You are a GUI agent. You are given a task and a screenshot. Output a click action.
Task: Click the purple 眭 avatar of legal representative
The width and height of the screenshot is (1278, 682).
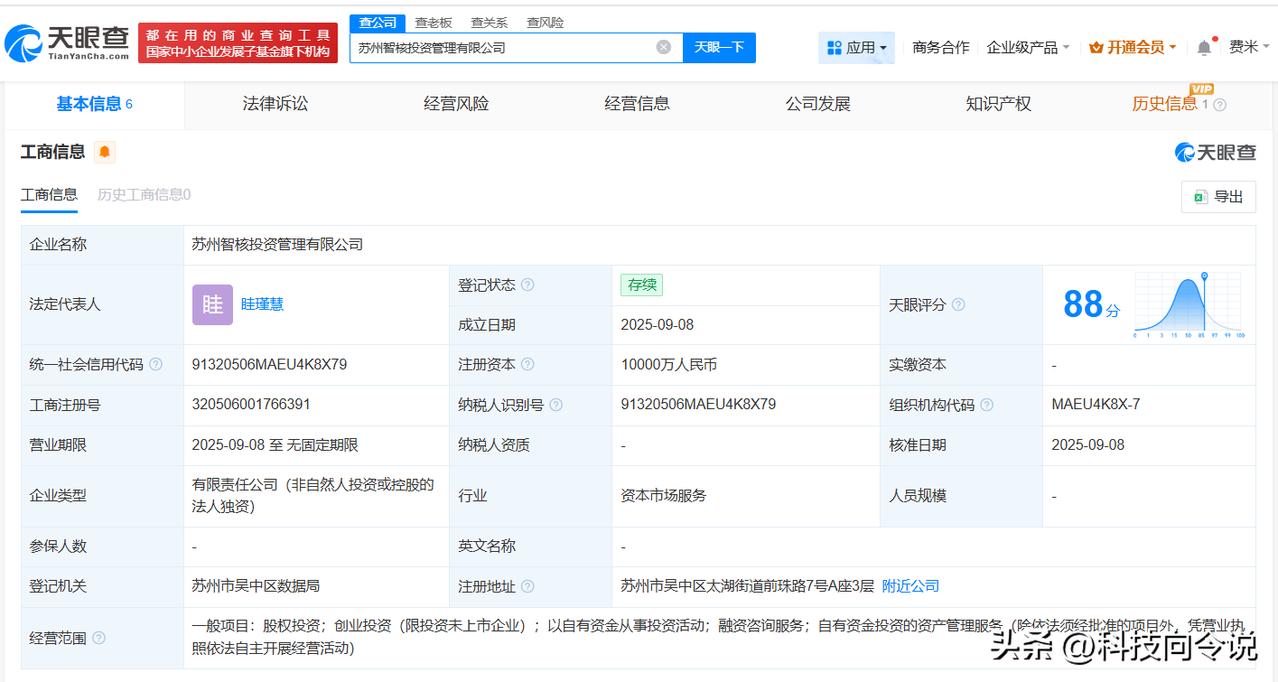coord(212,304)
